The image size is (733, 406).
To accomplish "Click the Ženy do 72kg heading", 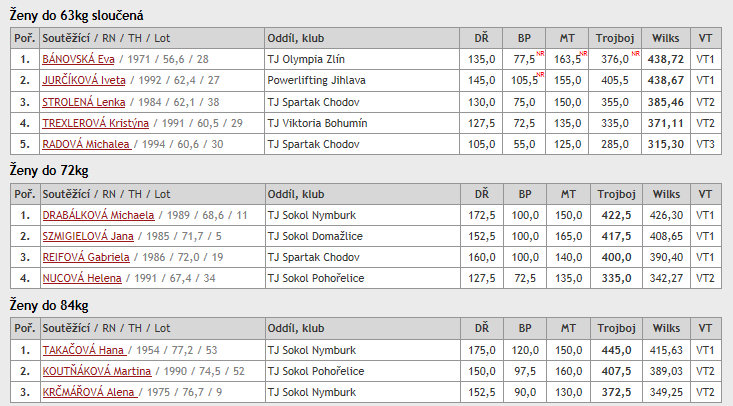I will tap(49, 171).
